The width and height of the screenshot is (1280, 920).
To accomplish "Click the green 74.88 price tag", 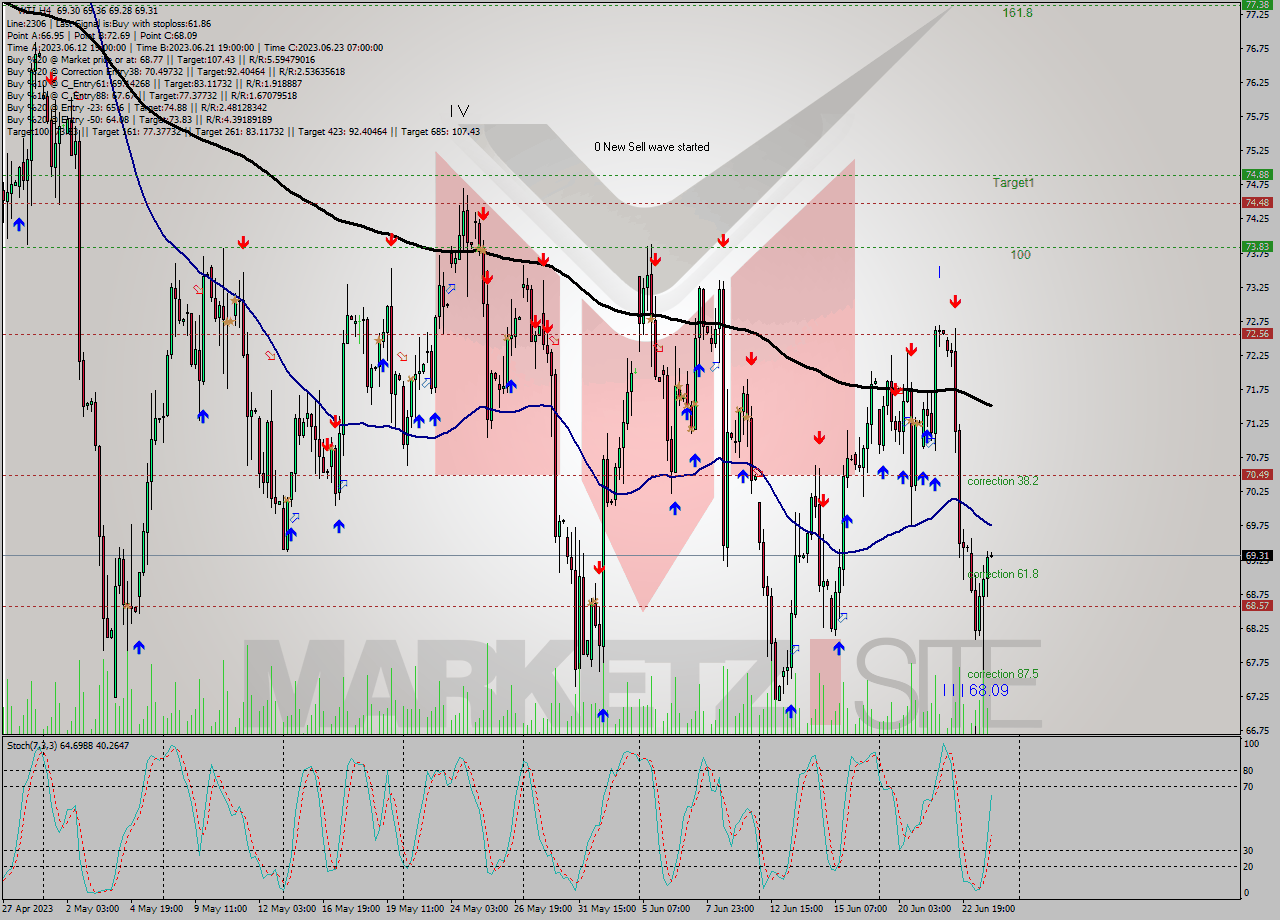I will [1257, 174].
